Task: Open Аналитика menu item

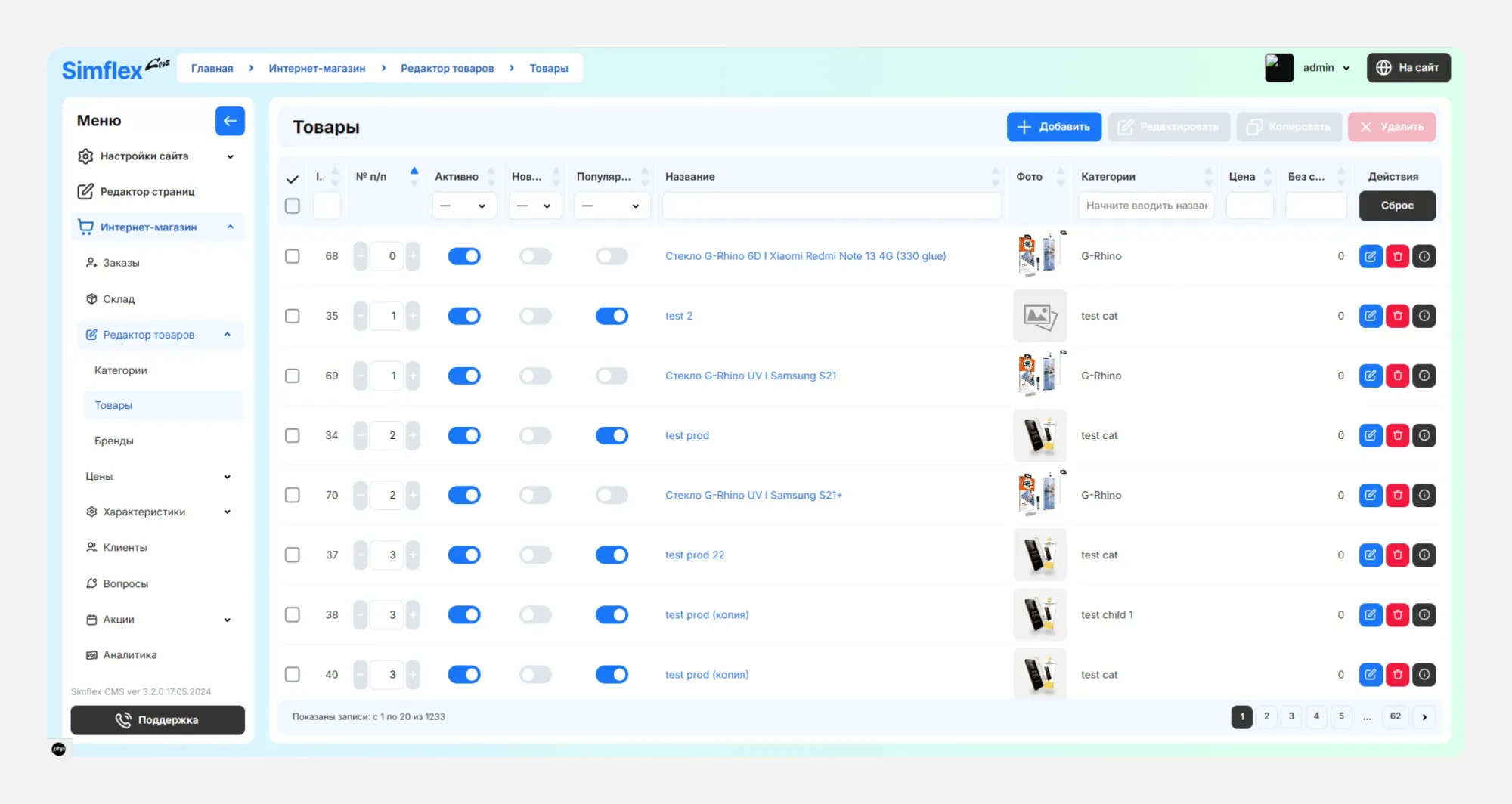Action: [x=130, y=655]
